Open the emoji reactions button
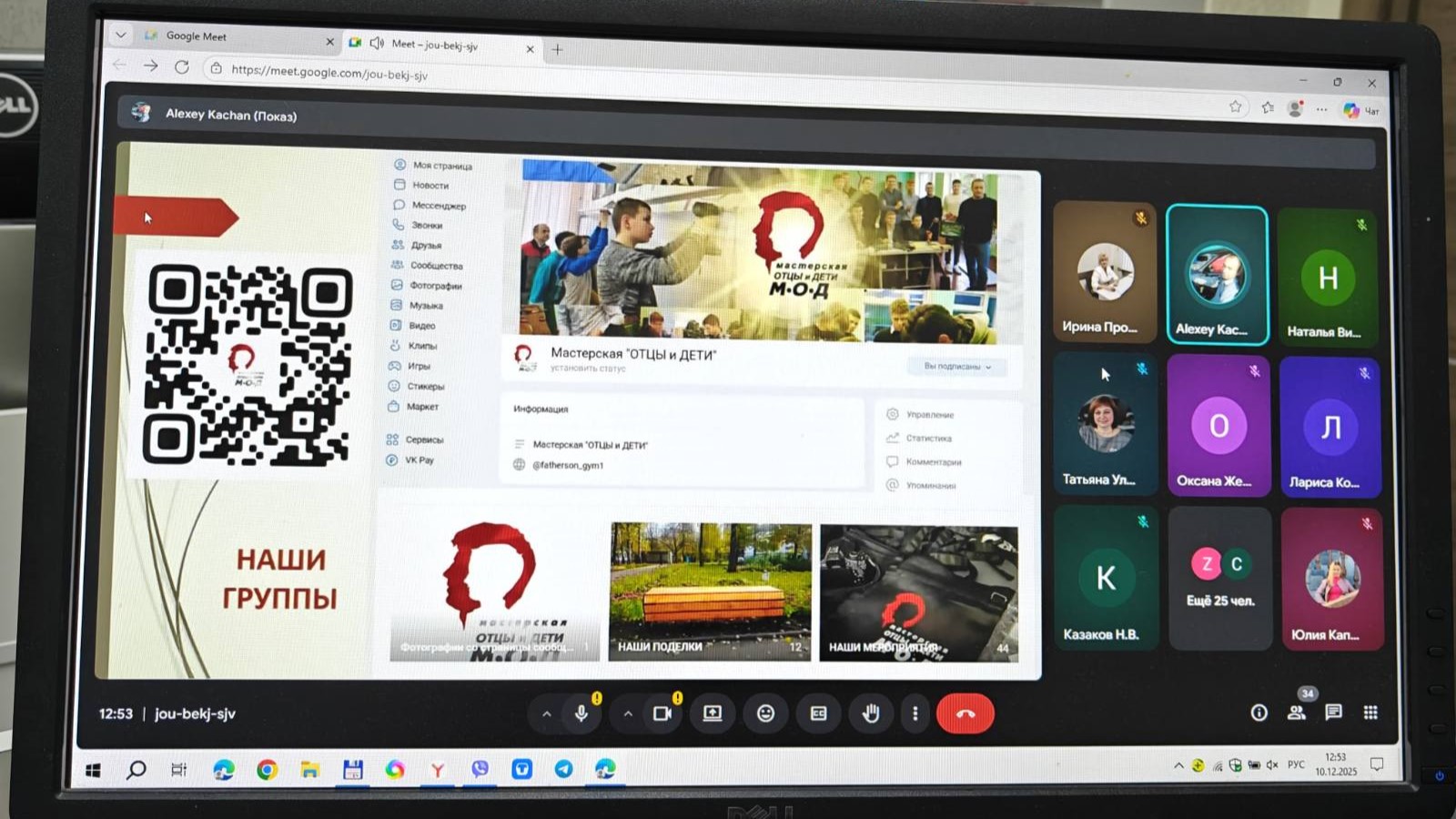Image resolution: width=1456 pixels, height=819 pixels. click(765, 713)
